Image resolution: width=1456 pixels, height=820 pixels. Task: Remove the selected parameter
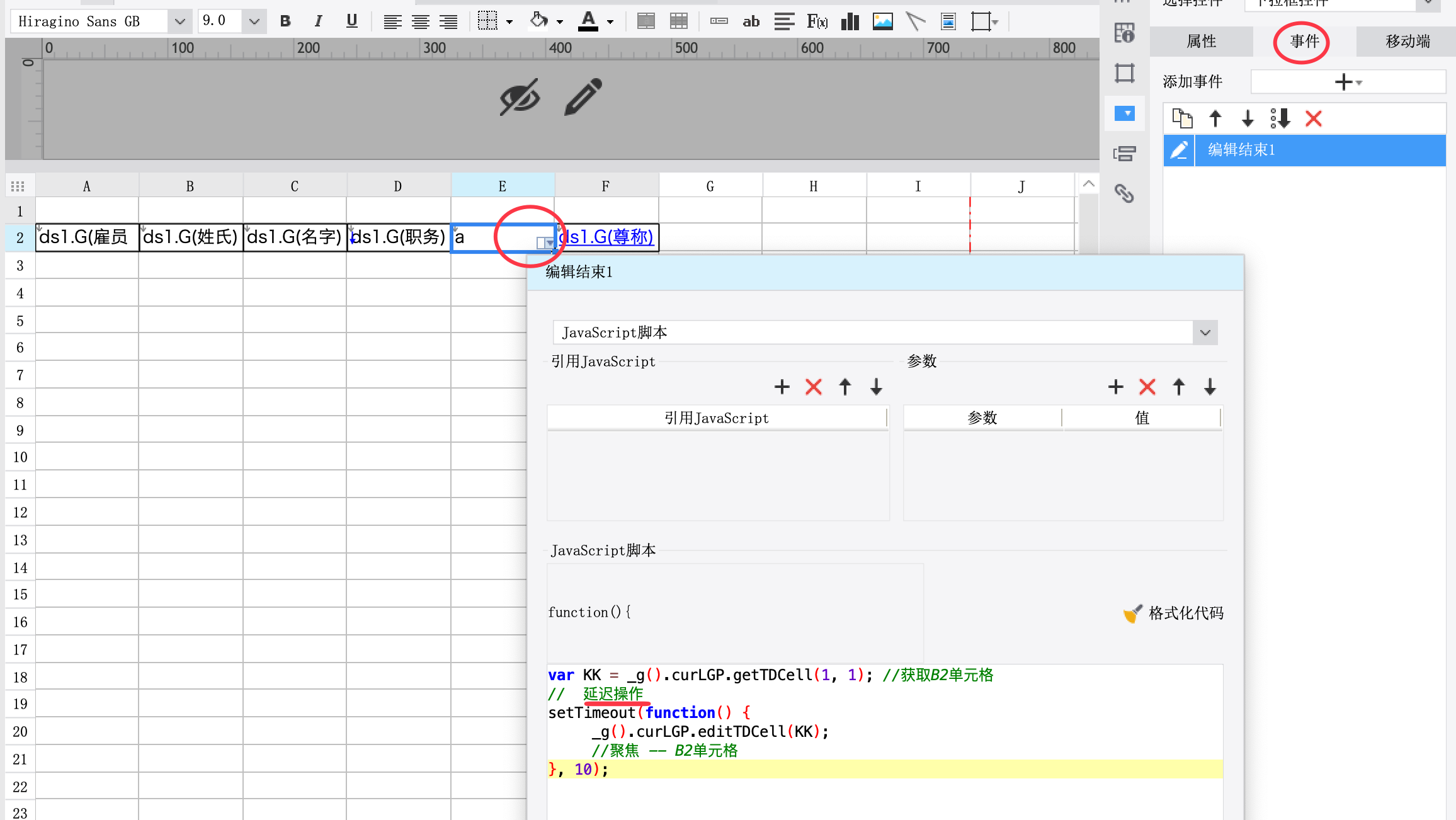pyautogui.click(x=1147, y=387)
